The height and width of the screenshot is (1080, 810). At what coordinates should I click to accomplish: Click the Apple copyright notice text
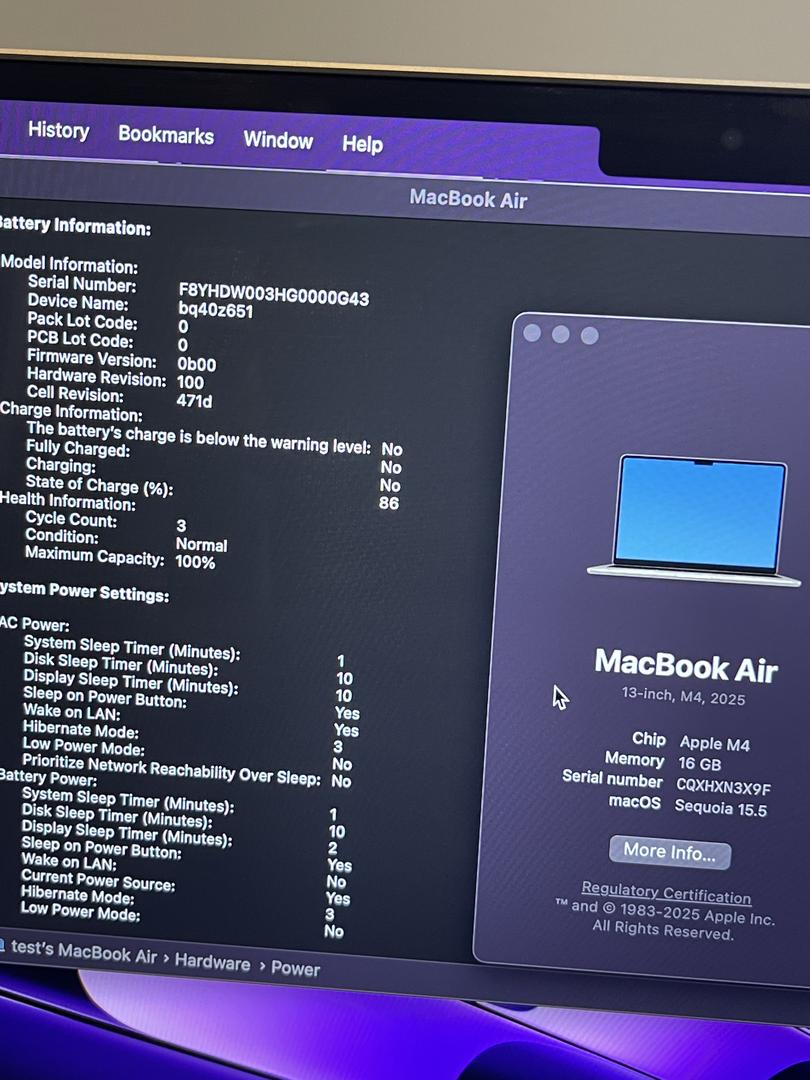pyautogui.click(x=665, y=920)
